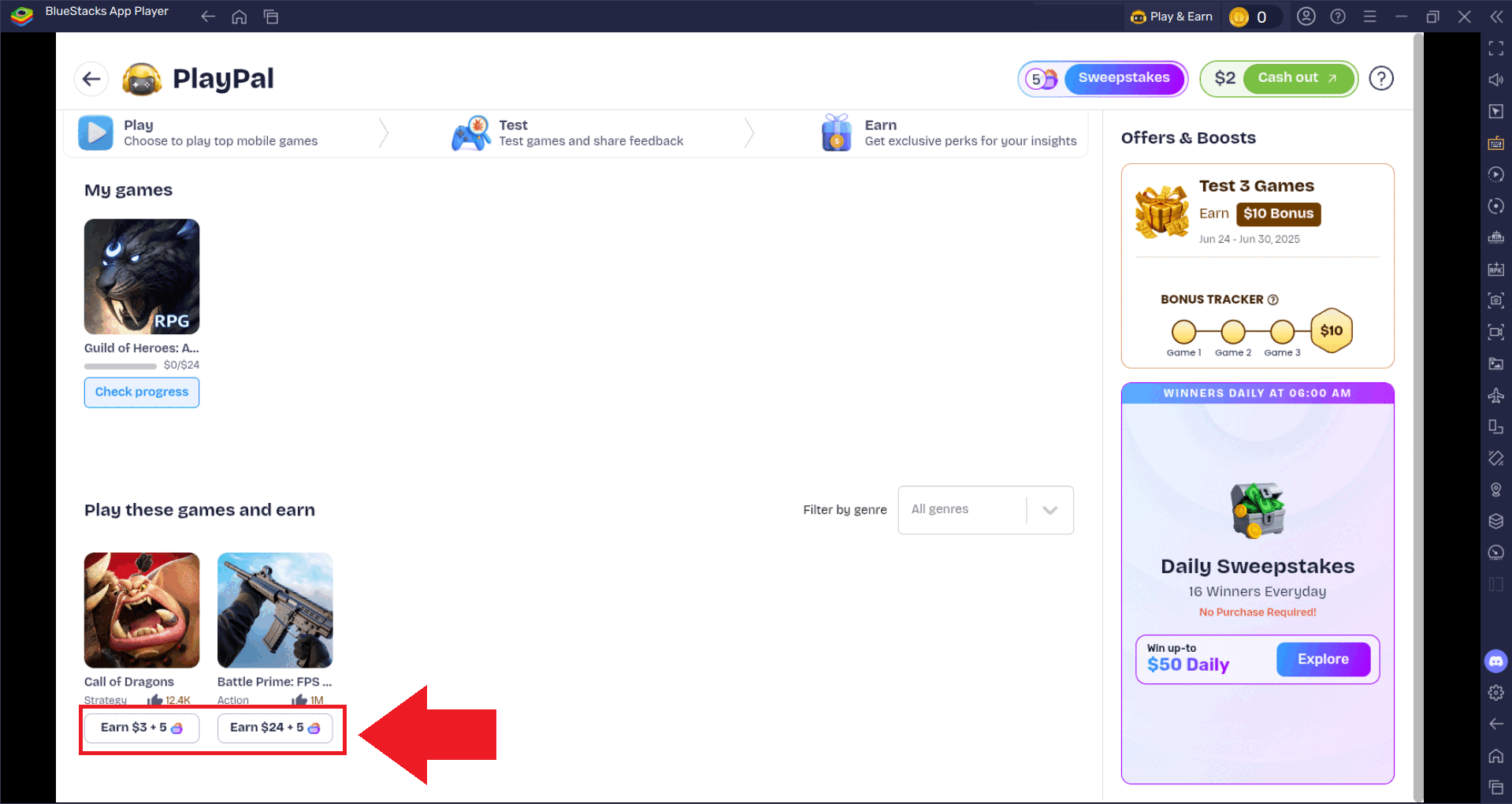Click Check progress for Guild of Heroes
Image resolution: width=1512 pixels, height=804 pixels.
click(x=142, y=392)
